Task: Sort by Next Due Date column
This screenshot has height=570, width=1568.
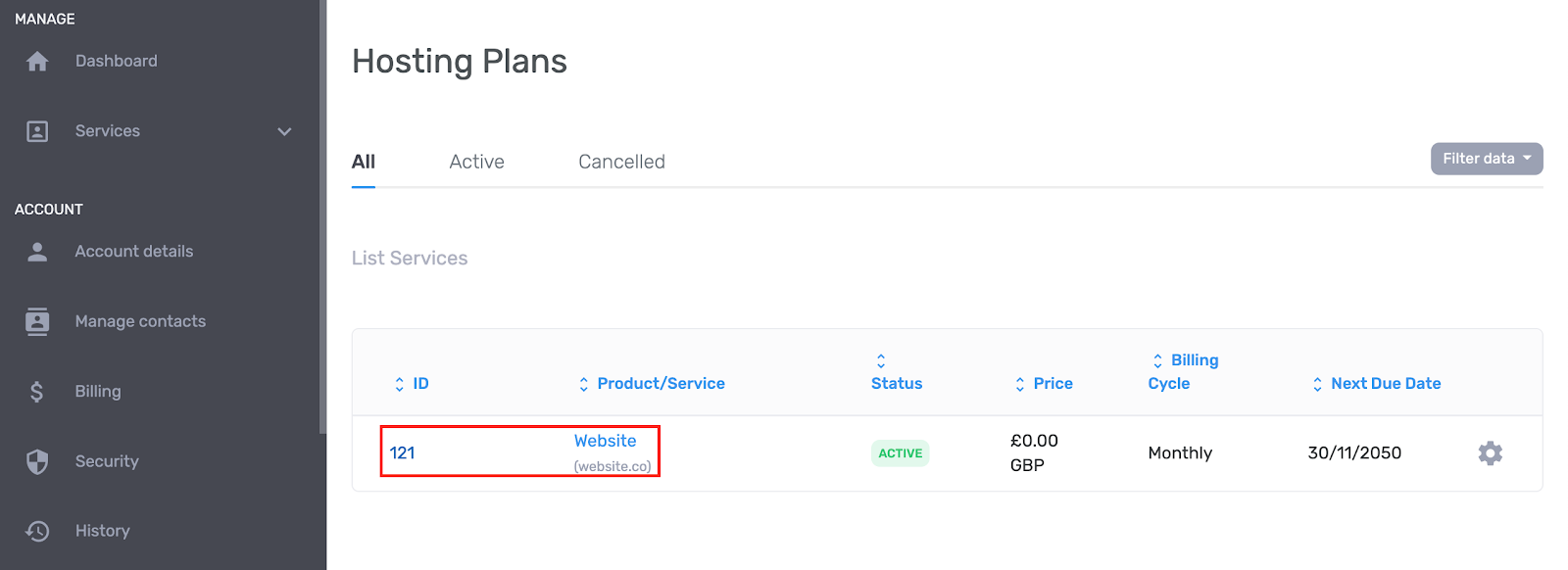Action: click(x=1376, y=384)
